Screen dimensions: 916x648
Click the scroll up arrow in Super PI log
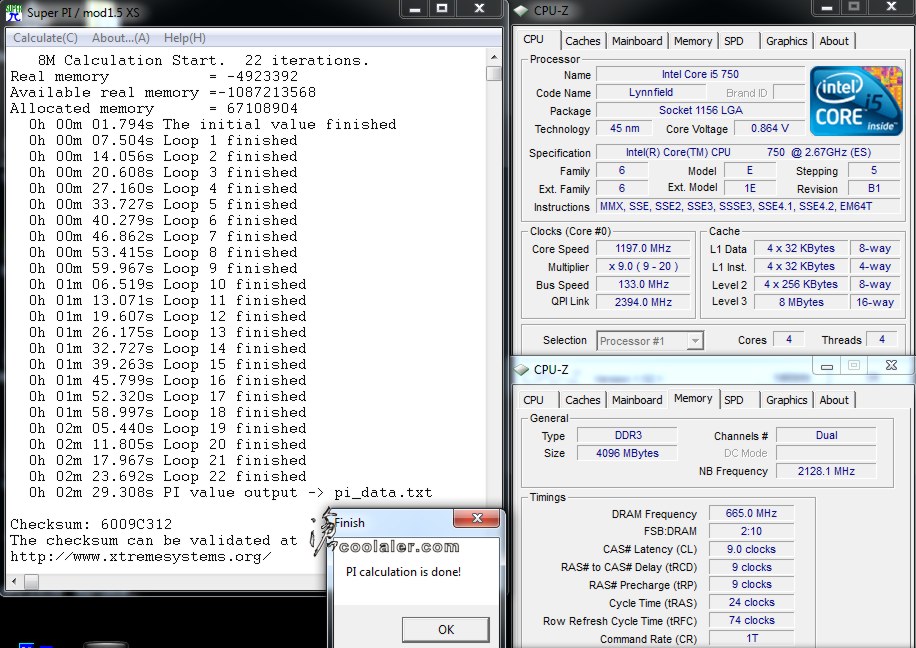[494, 57]
